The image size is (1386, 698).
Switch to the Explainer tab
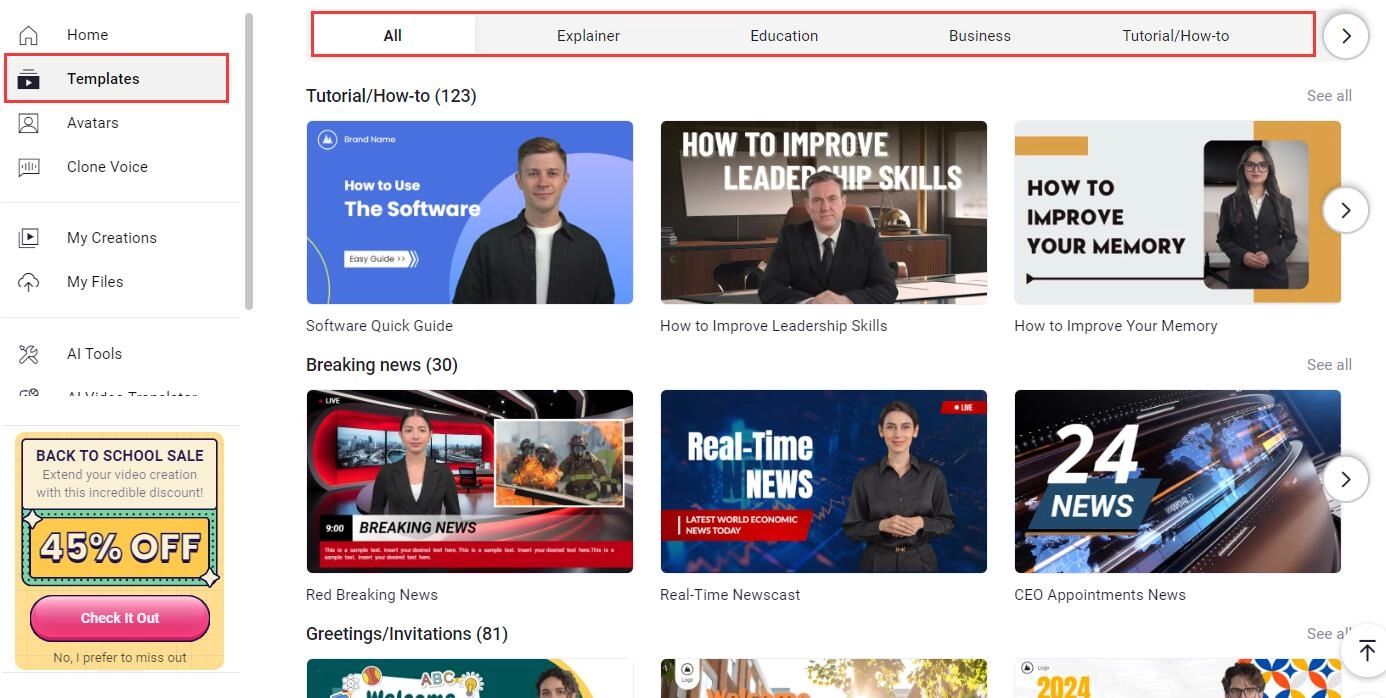click(588, 36)
